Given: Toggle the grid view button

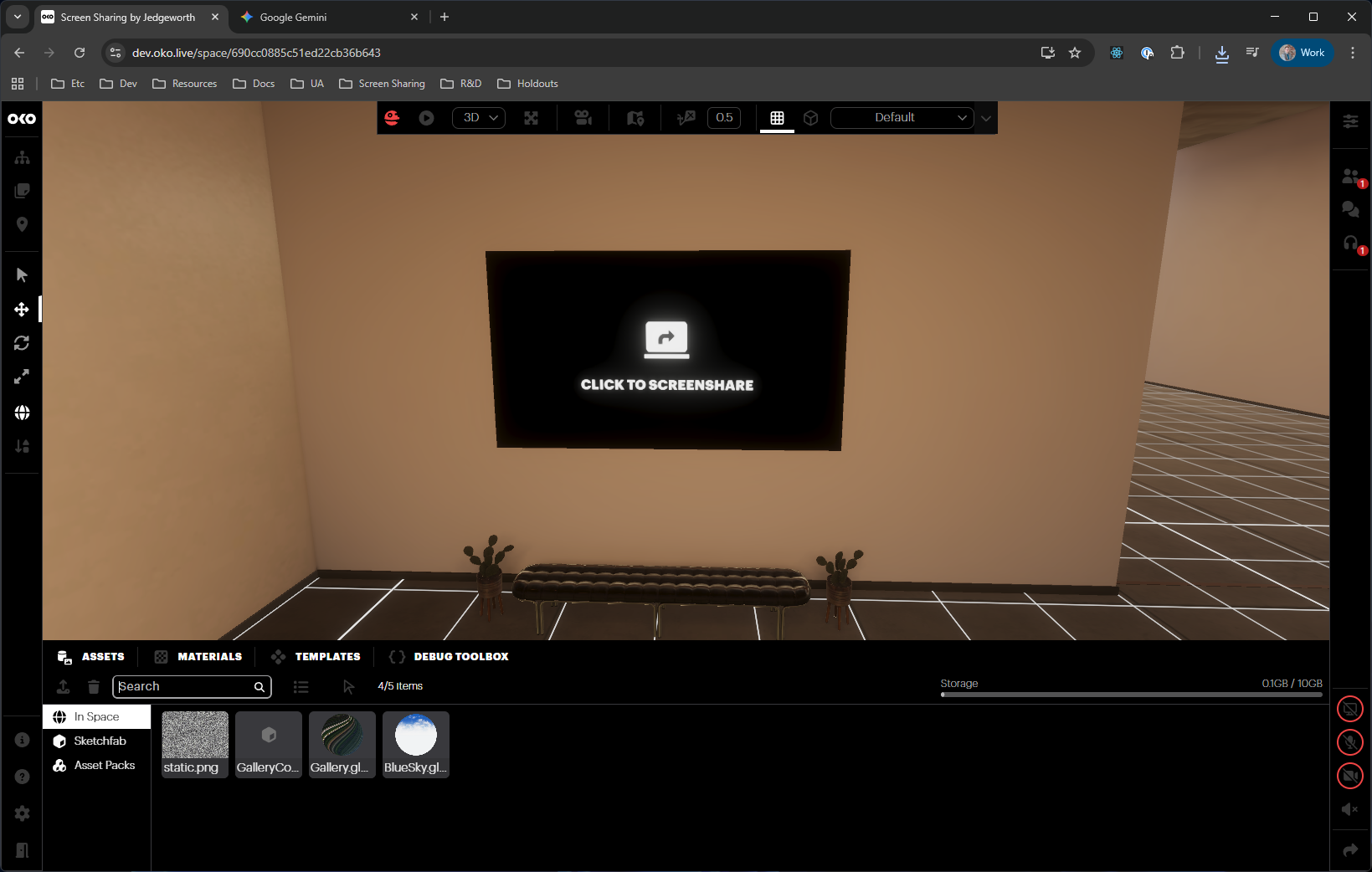Looking at the screenshot, I should pos(777,118).
